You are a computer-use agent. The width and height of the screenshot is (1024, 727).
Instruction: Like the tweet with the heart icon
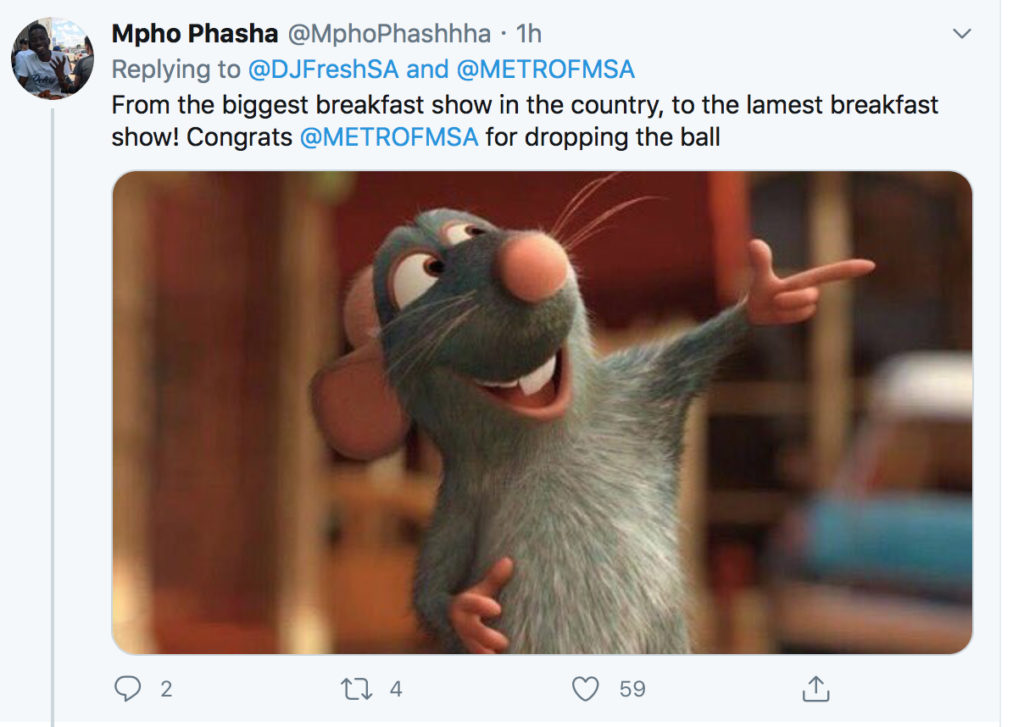coord(585,688)
